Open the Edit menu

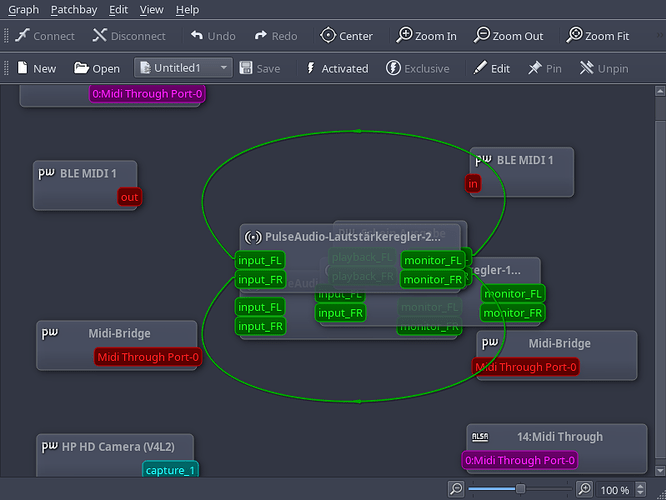tap(118, 9)
